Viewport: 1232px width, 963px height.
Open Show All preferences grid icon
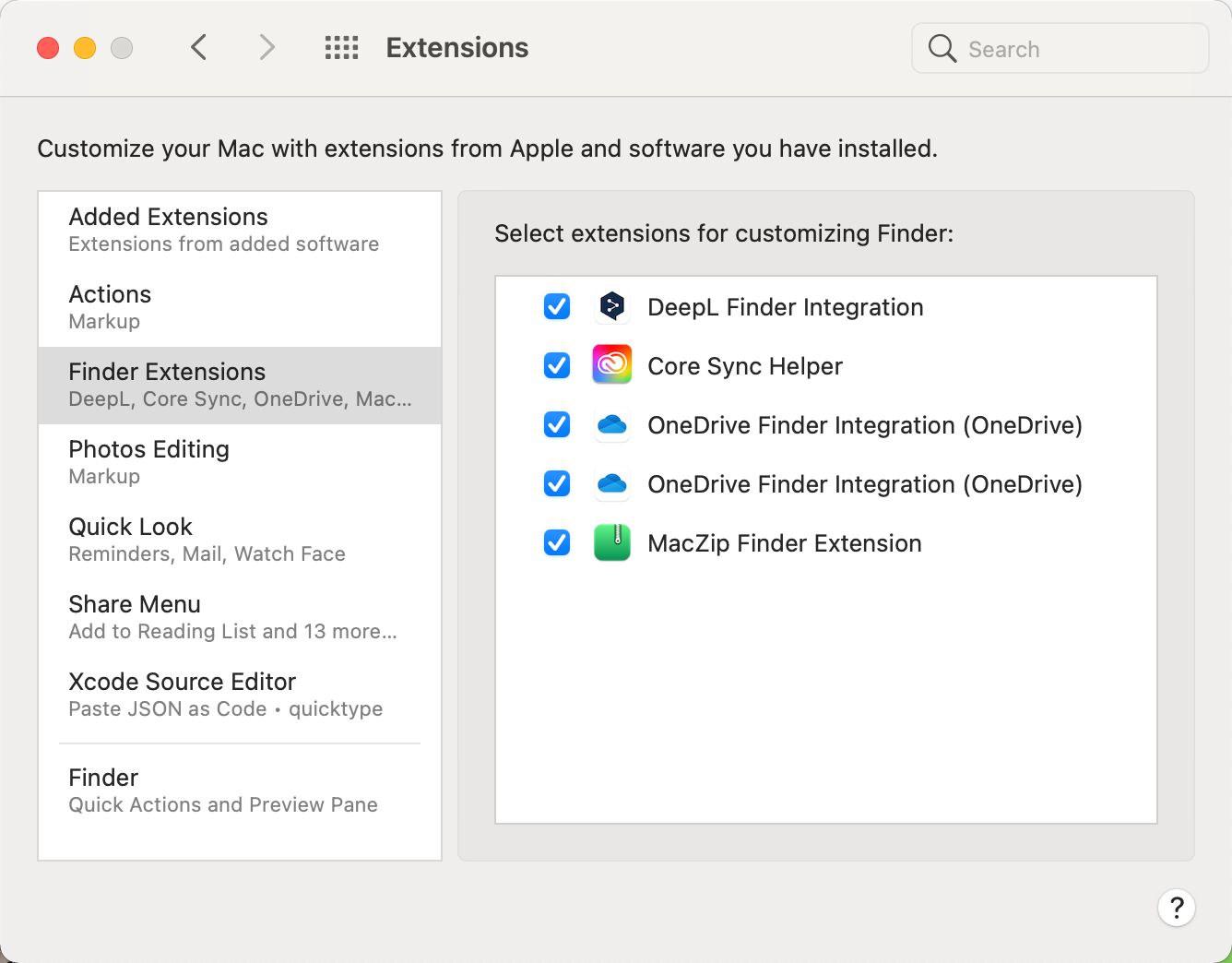tap(341, 47)
